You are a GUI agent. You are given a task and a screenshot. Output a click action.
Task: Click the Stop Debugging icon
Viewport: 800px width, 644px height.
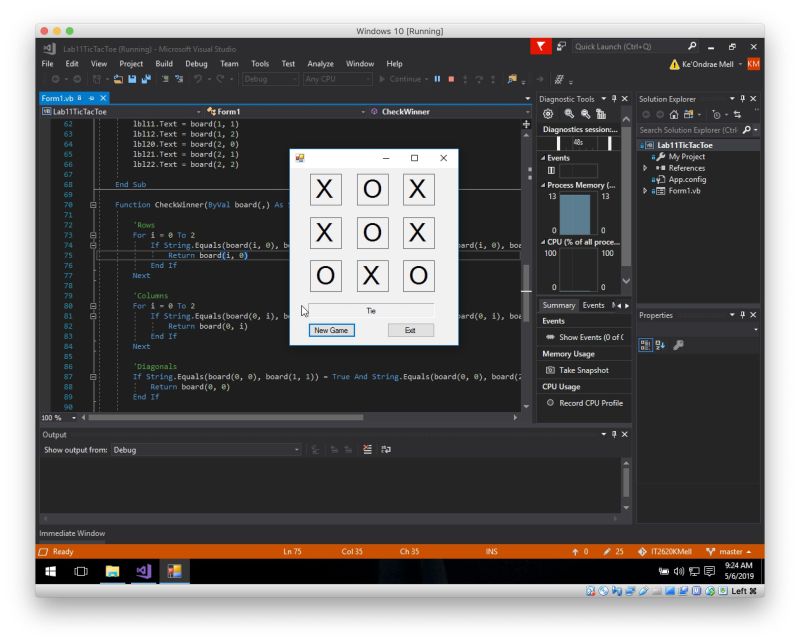(452, 79)
